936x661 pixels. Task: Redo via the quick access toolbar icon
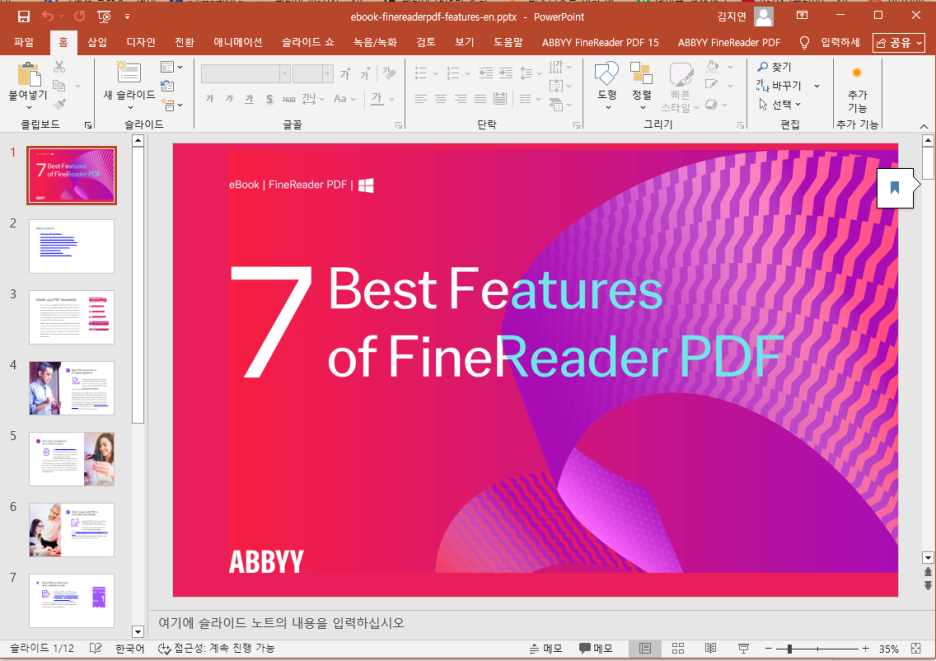pyautogui.click(x=79, y=17)
